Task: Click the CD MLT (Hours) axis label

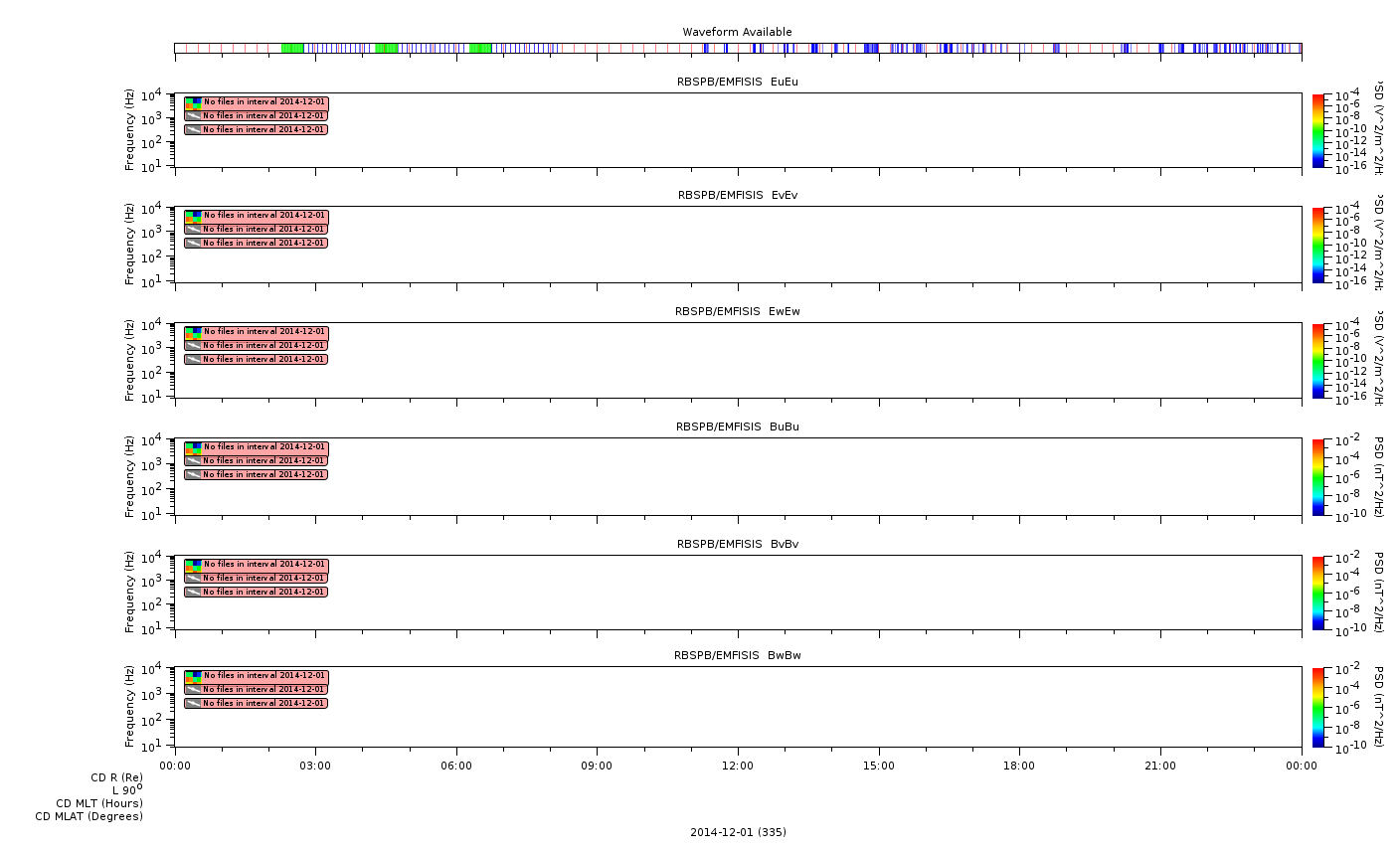Action: point(99,803)
